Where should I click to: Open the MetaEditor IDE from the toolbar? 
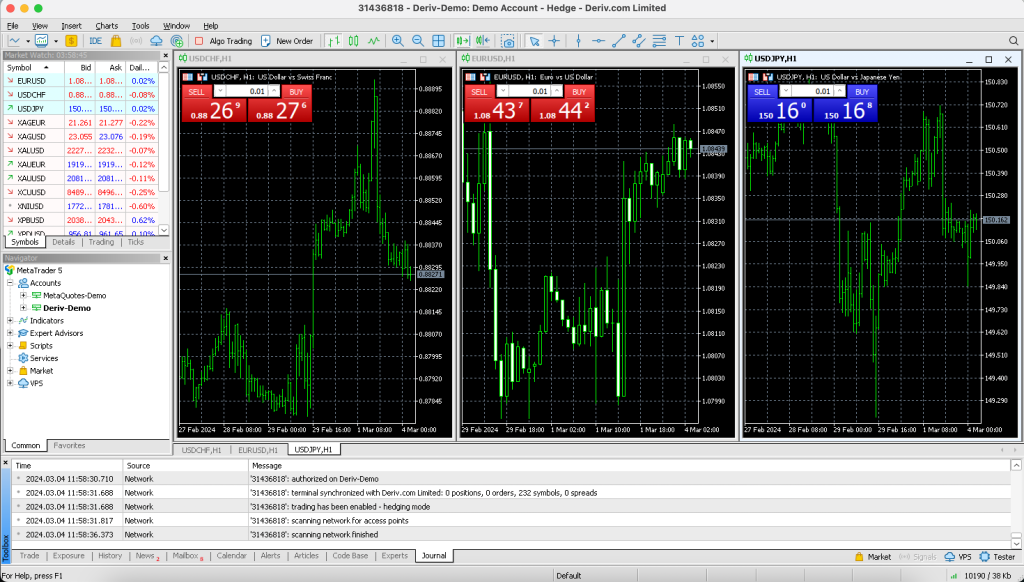(x=97, y=41)
